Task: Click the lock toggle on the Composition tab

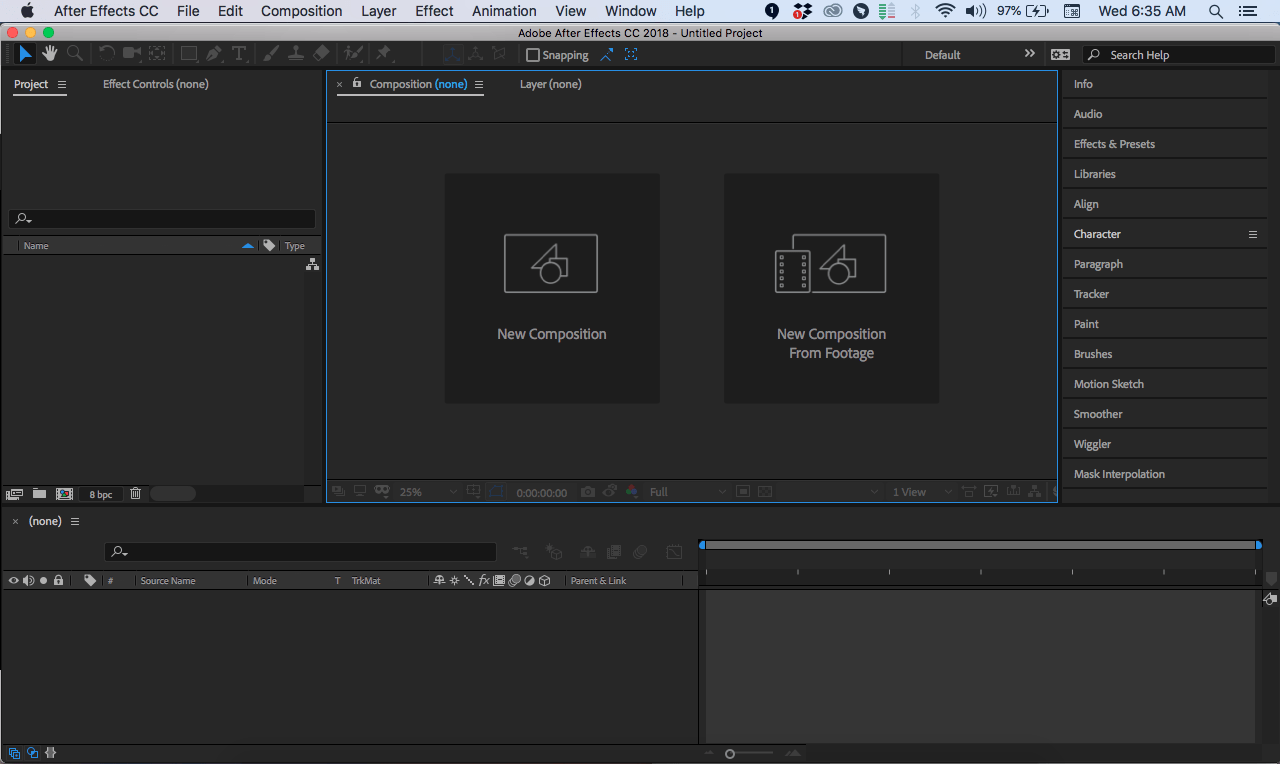Action: 357,84
